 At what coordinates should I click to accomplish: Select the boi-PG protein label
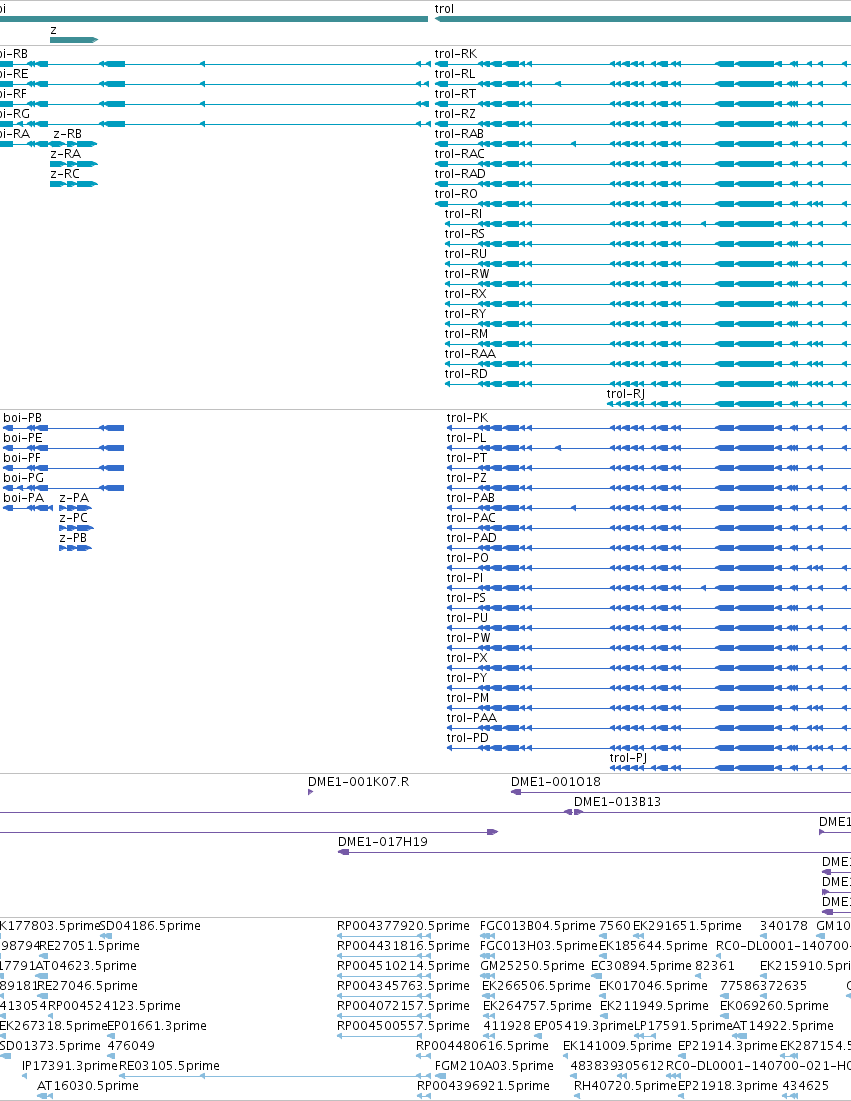coord(23,478)
